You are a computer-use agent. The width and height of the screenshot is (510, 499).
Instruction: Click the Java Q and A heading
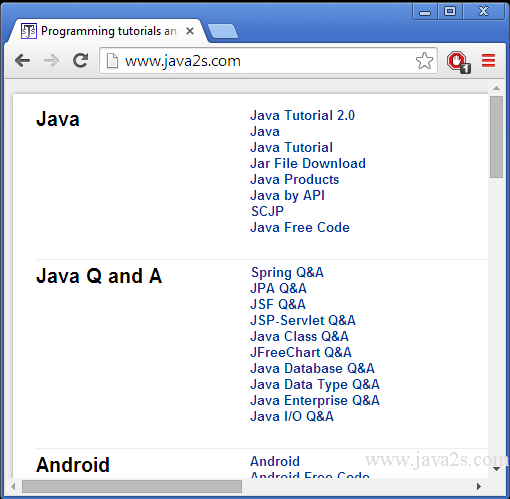pyautogui.click(x=99, y=276)
